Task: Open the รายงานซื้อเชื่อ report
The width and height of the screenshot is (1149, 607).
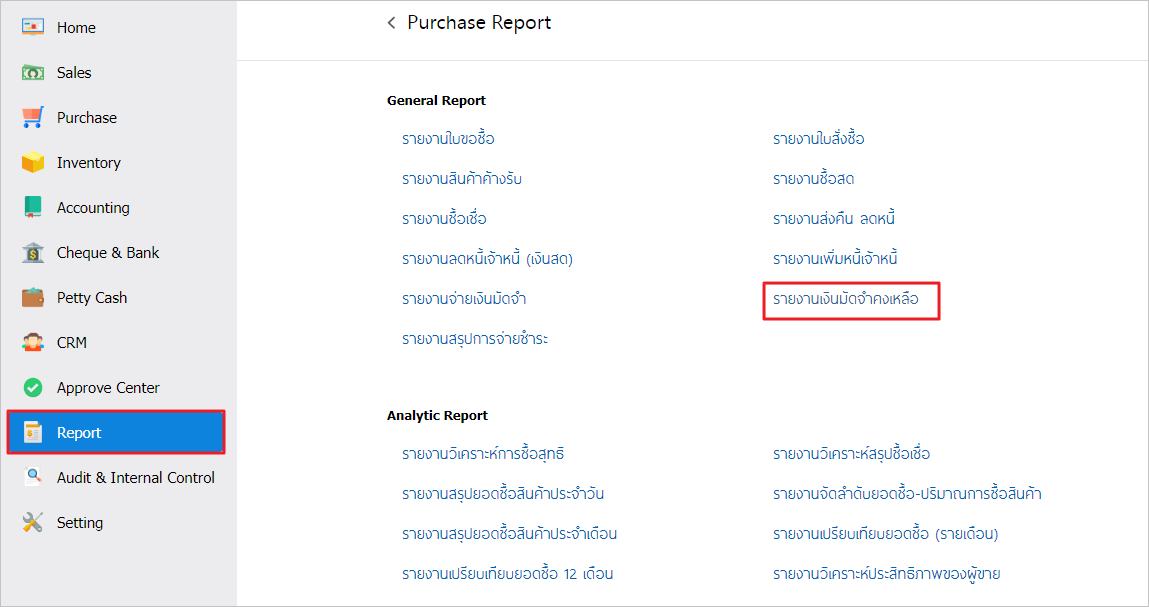Action: pyautogui.click(x=444, y=218)
